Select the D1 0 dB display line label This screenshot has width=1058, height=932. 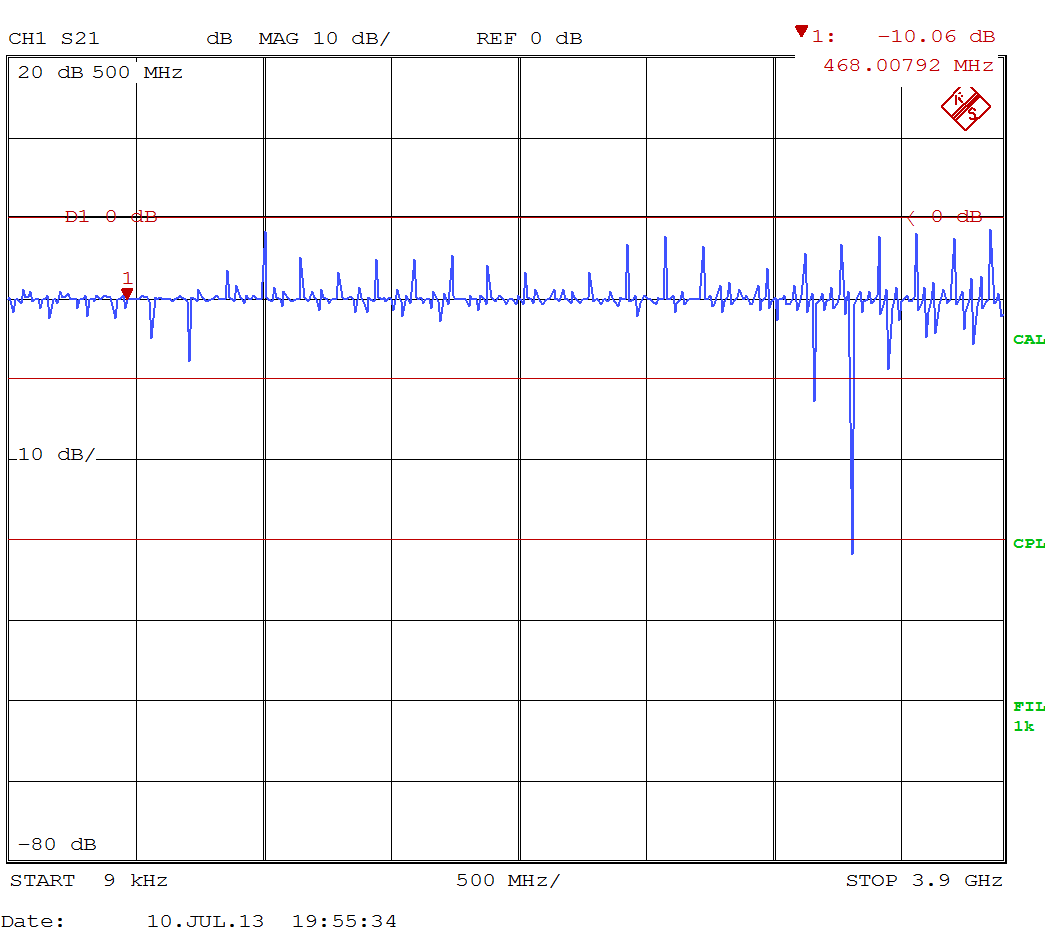111,217
